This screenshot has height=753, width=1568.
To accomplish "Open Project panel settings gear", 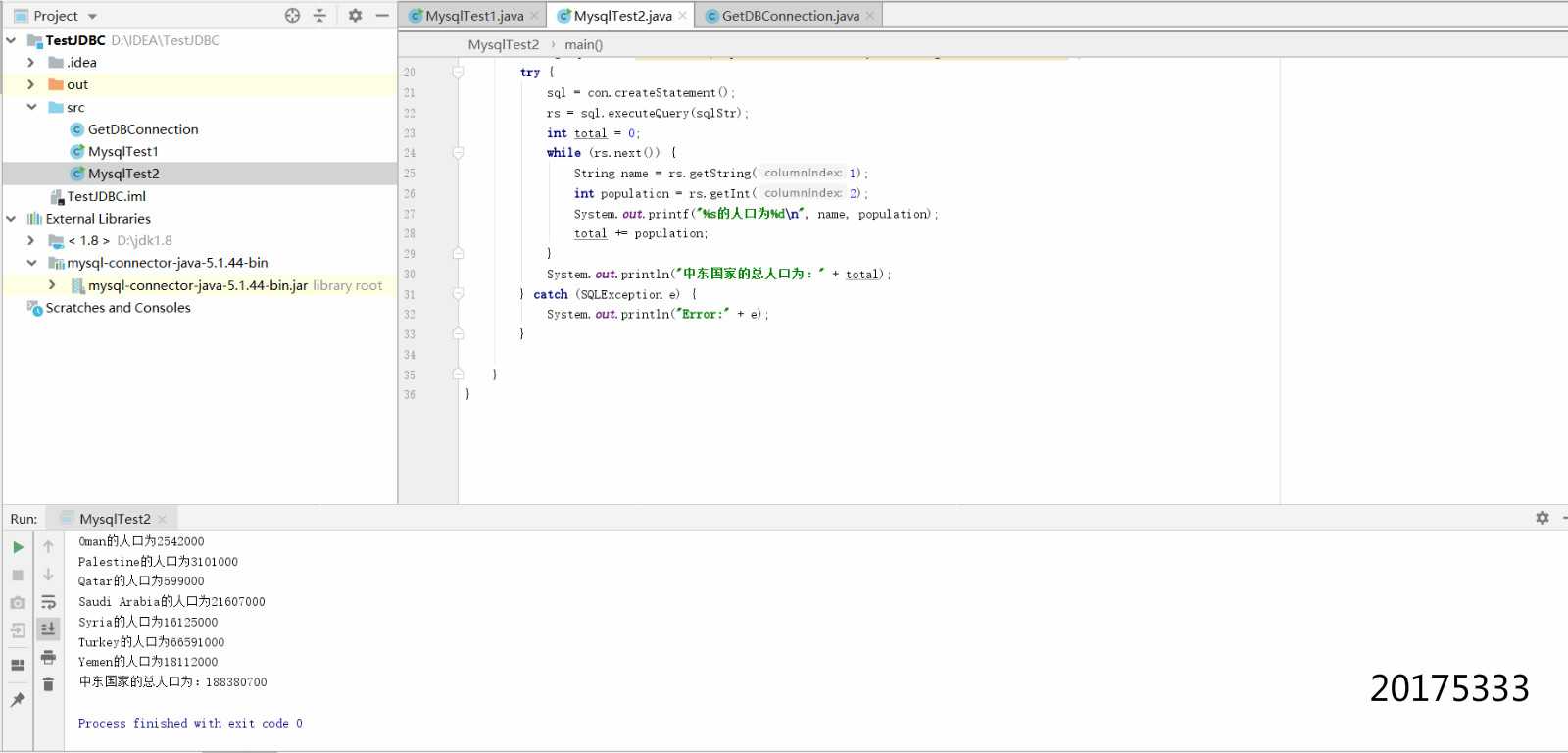I will [x=355, y=16].
